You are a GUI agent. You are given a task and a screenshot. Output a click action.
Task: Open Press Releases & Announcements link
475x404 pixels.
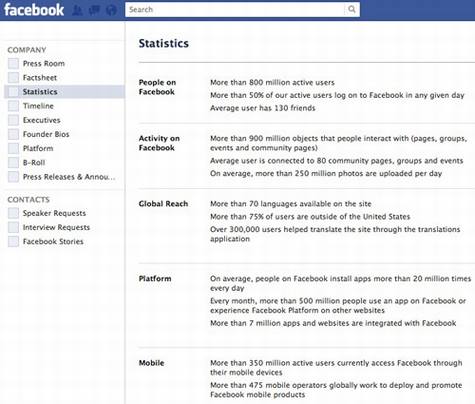(x=69, y=177)
